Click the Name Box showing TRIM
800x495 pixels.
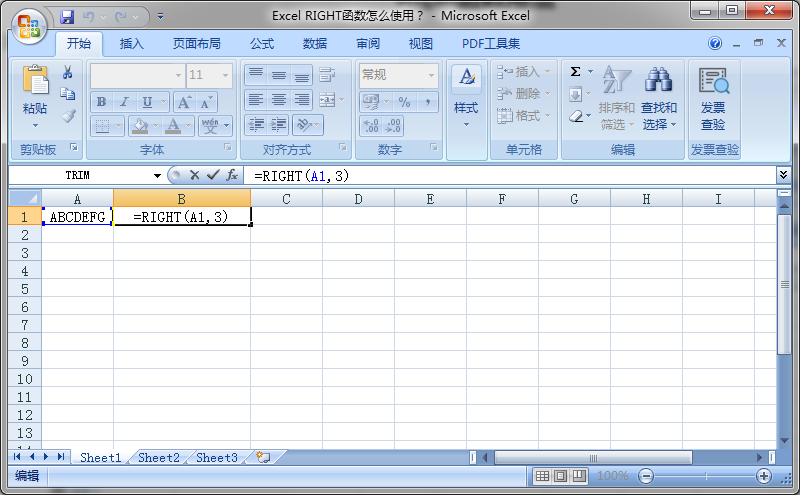point(78,176)
